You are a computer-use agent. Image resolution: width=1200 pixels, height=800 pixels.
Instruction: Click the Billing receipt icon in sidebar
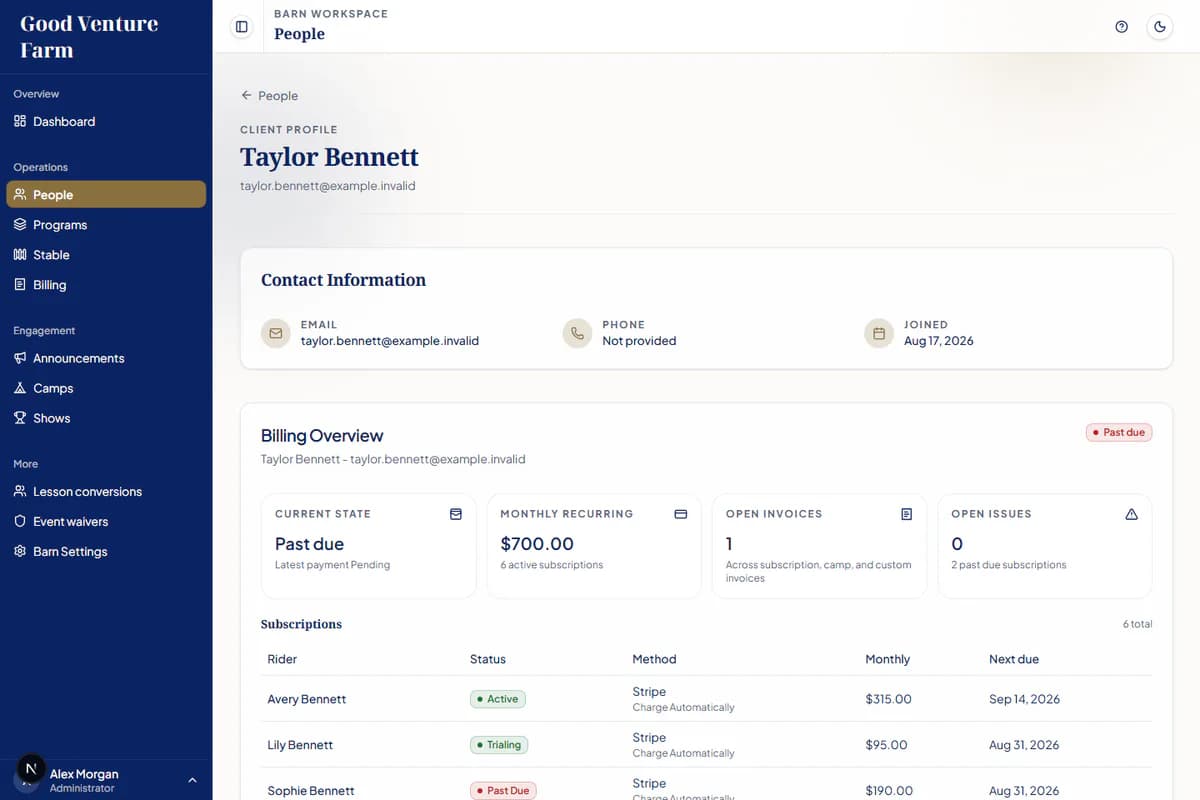pos(20,284)
